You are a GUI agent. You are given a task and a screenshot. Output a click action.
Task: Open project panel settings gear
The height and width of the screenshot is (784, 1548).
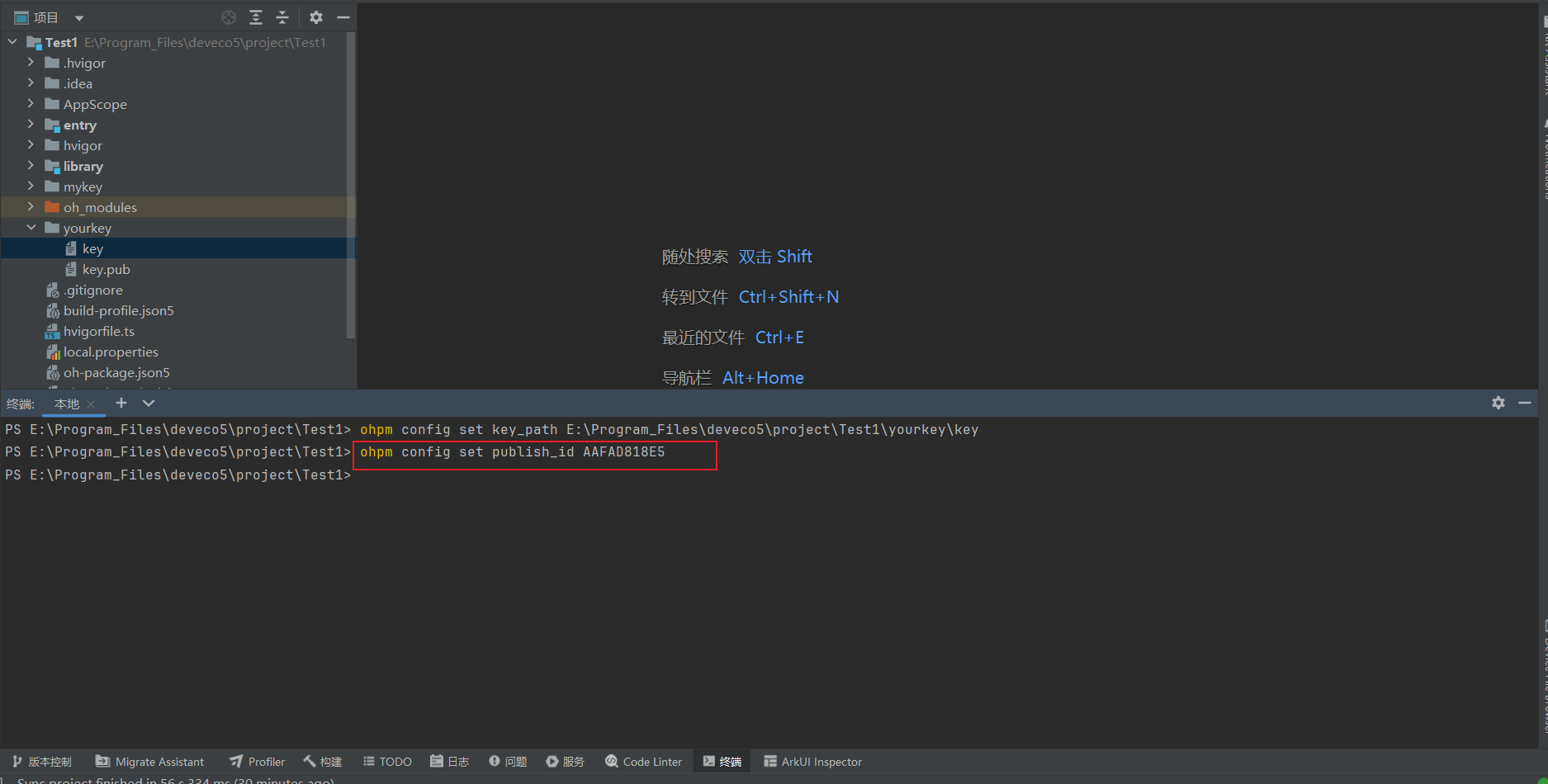pos(316,17)
